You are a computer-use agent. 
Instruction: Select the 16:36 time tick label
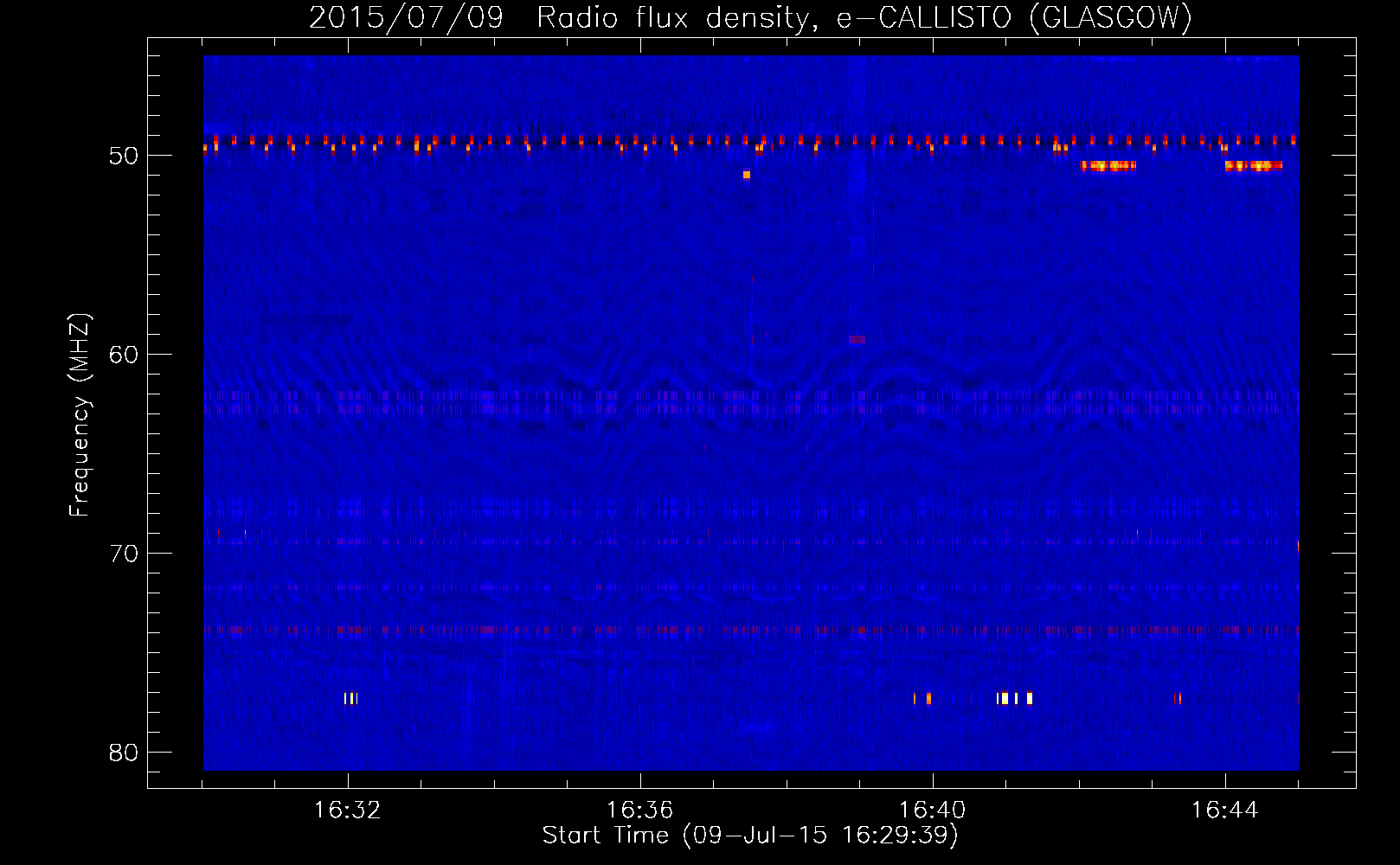click(x=640, y=811)
